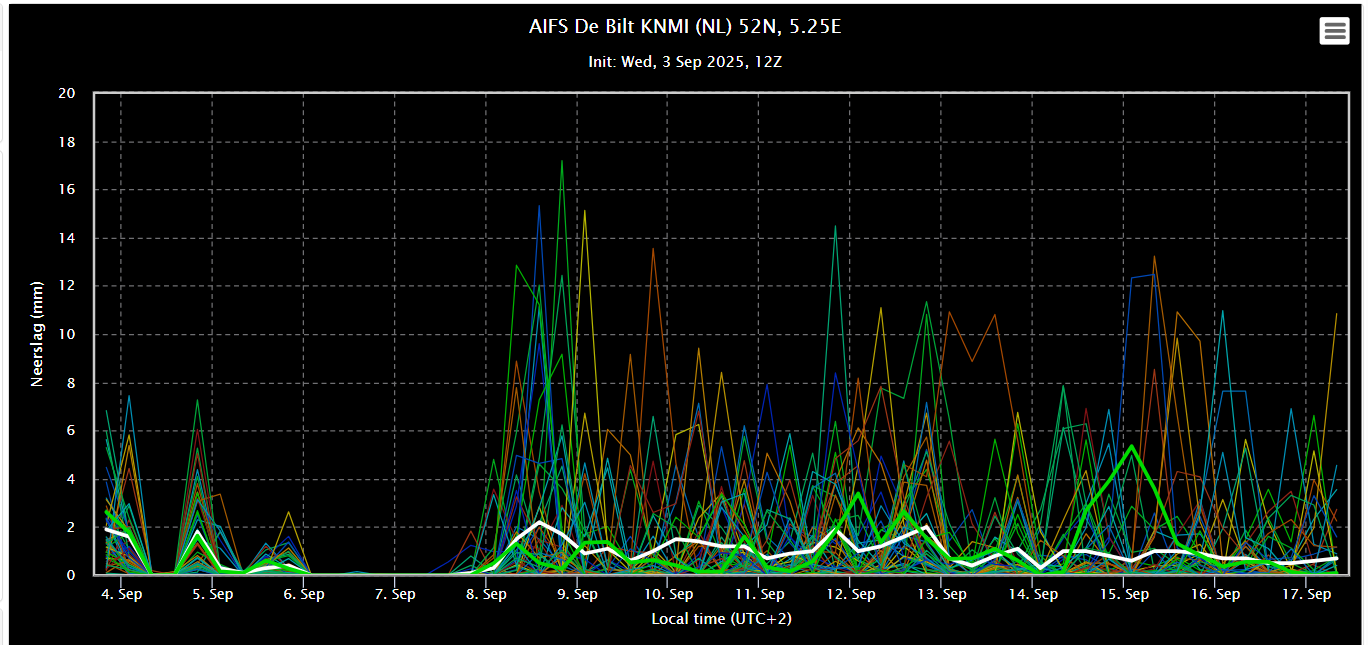Click the '11. Sep' x-axis label
This screenshot has height=645, width=1368.
[x=759, y=594]
